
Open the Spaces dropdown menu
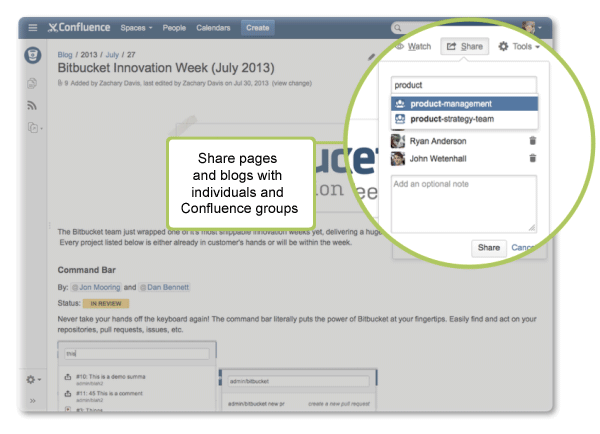tap(136, 28)
